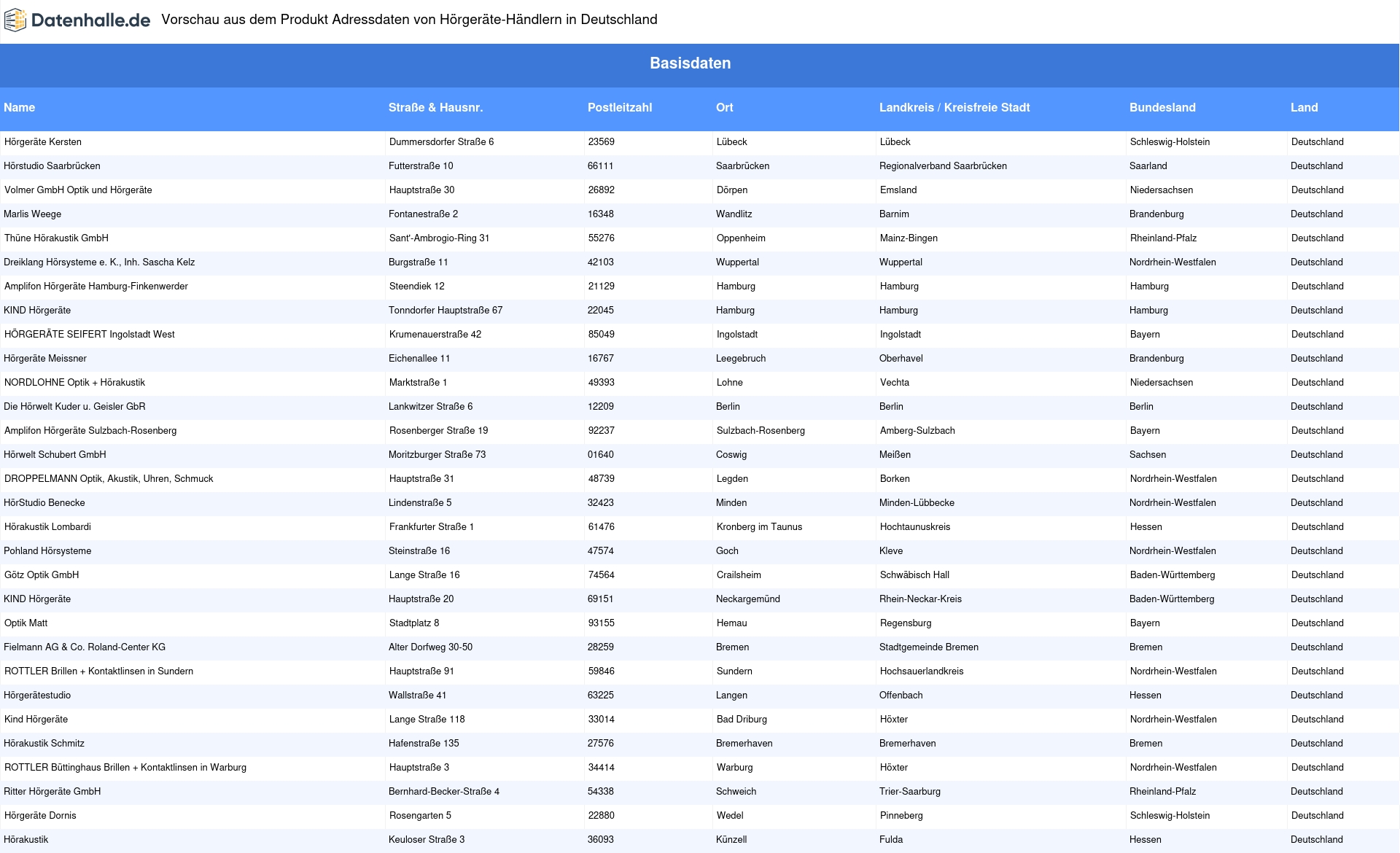The image size is (1400, 853).
Task: Click Hörakustik Schmitz
Action: point(44,744)
